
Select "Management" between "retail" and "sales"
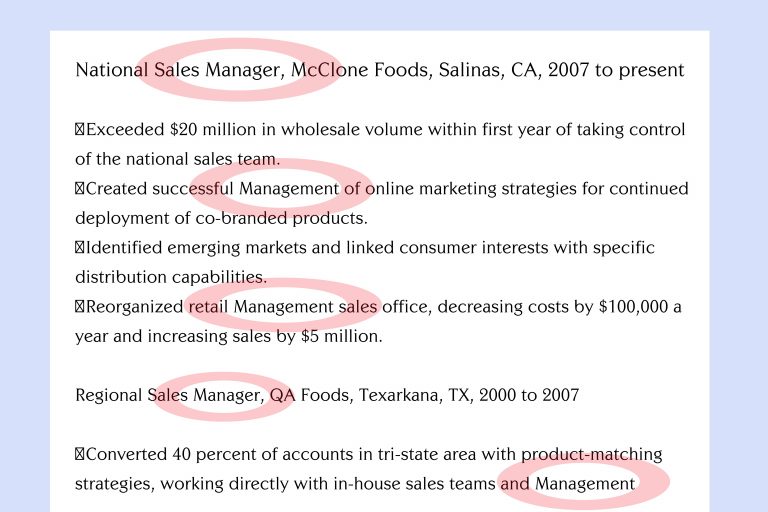click(285, 306)
